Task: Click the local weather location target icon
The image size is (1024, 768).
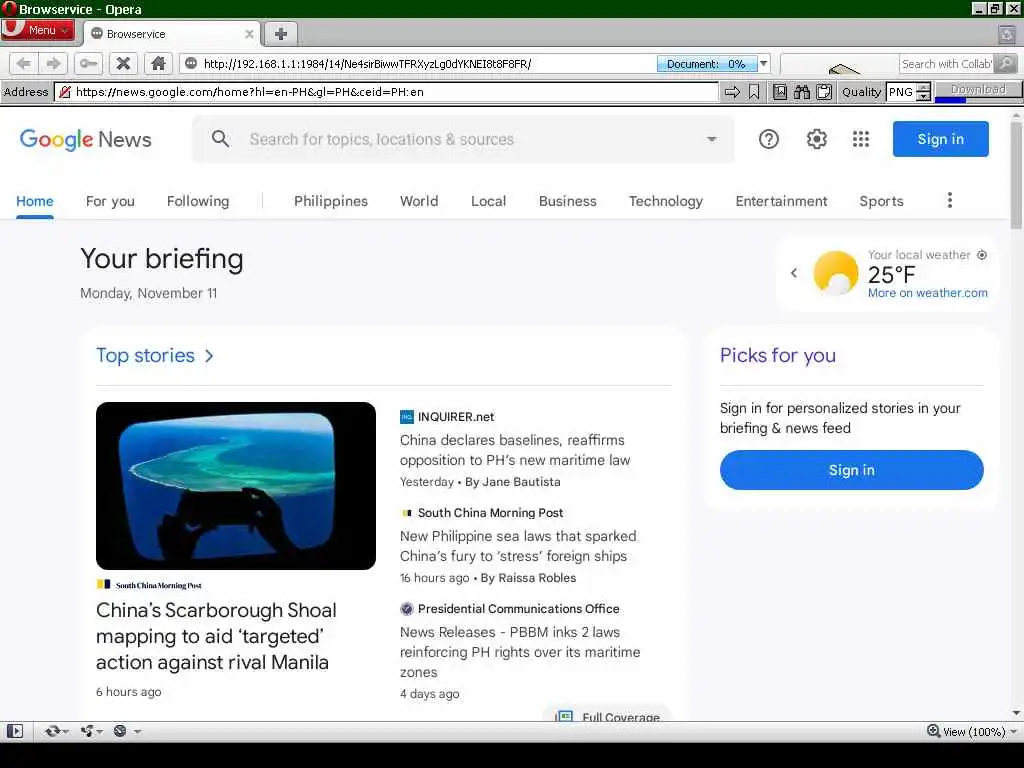Action: 982,255
